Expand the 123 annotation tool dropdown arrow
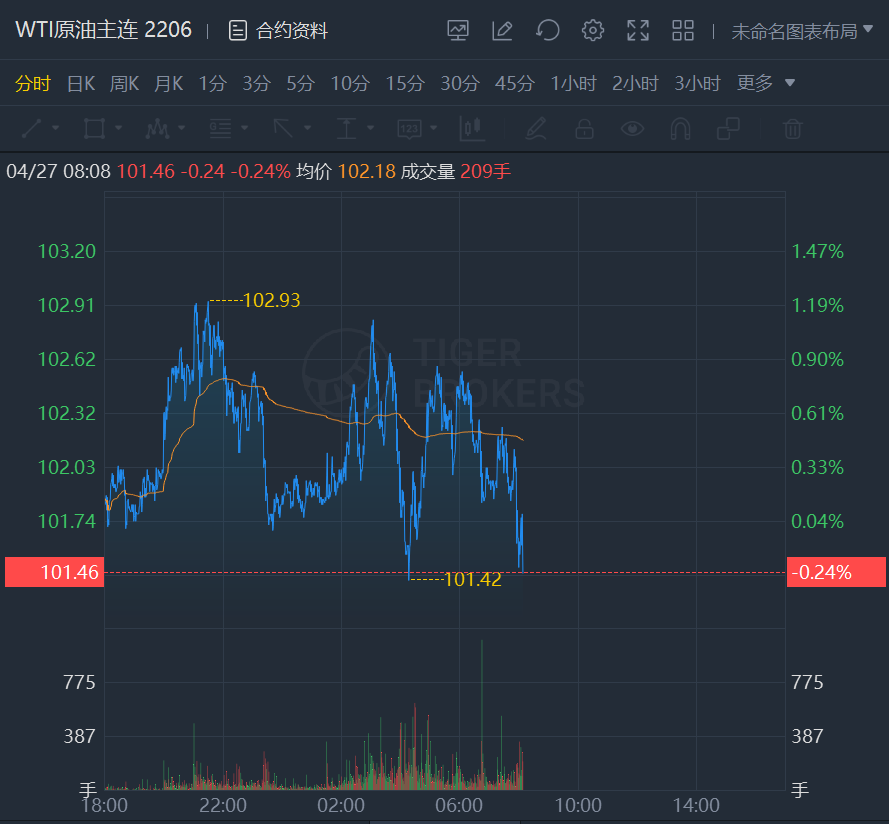889x824 pixels. pos(433,128)
